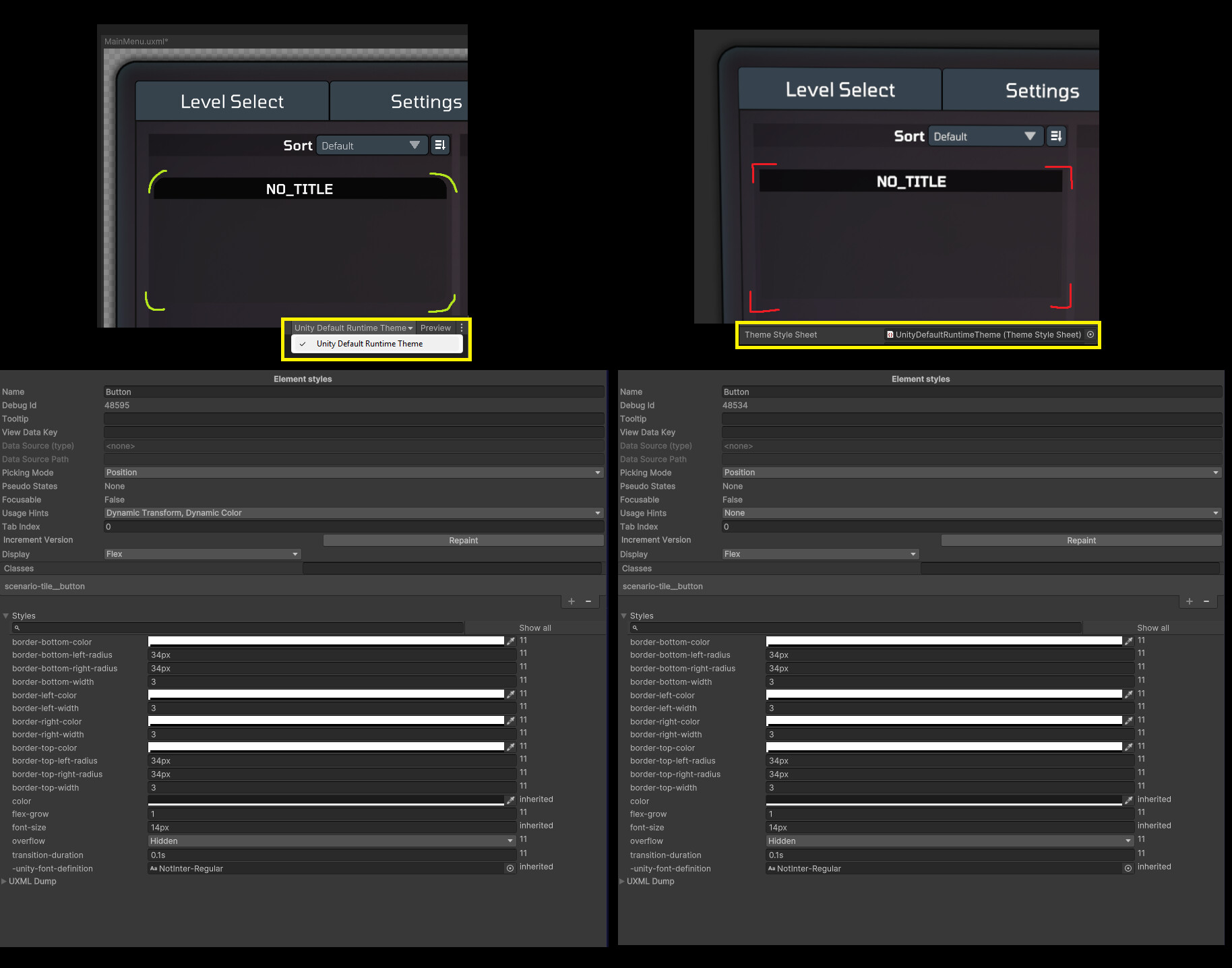
Task: Open the Sort Default dropdown
Action: click(371, 145)
